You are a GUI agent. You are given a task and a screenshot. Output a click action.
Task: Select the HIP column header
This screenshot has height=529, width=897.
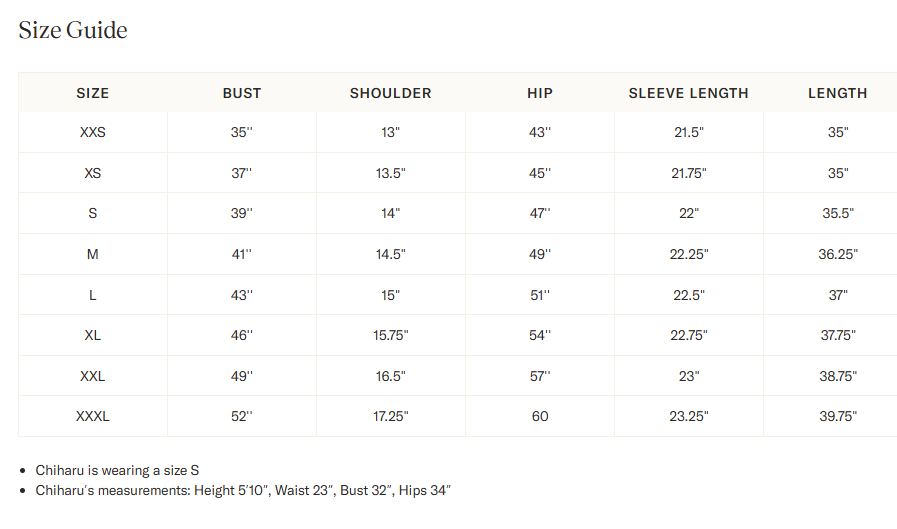tap(540, 93)
